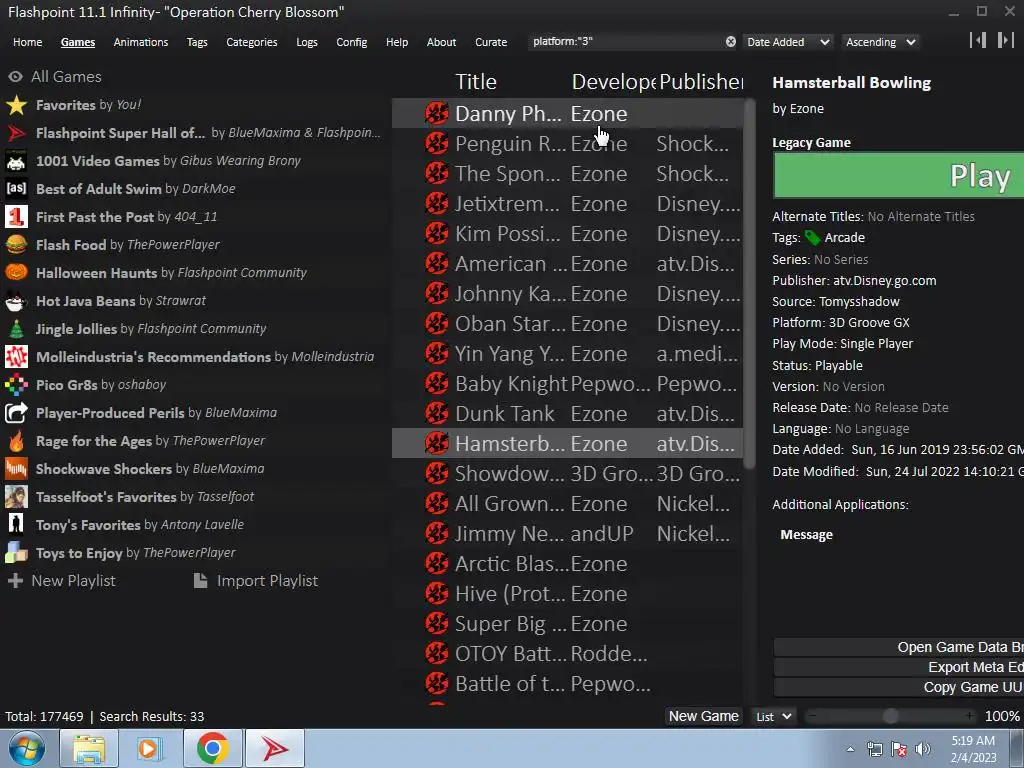Click the Best of Adult Swim [as] icon
This screenshot has width=1024, height=768.
pyautogui.click(x=16, y=189)
